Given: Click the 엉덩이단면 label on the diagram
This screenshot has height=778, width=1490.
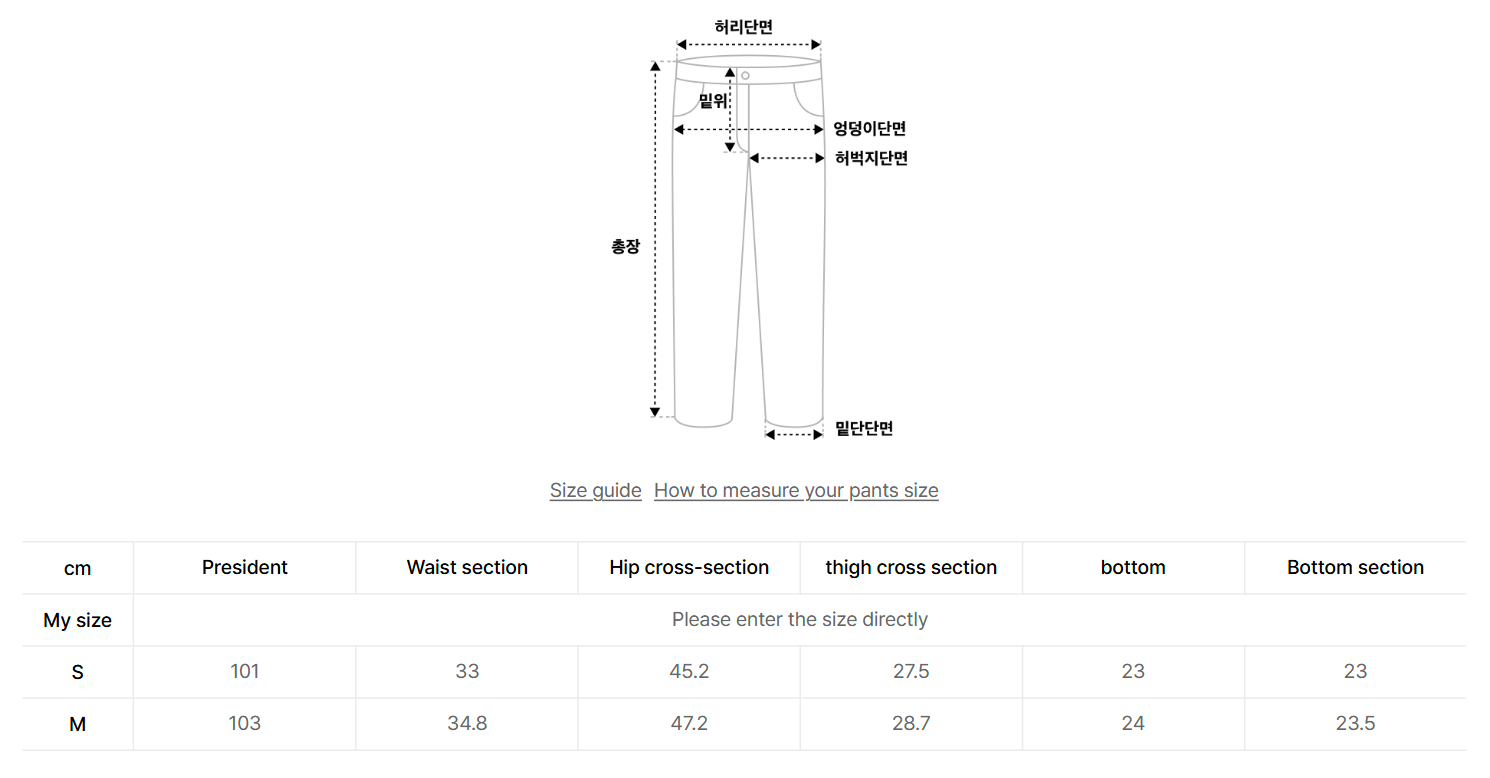Looking at the screenshot, I should point(869,129).
